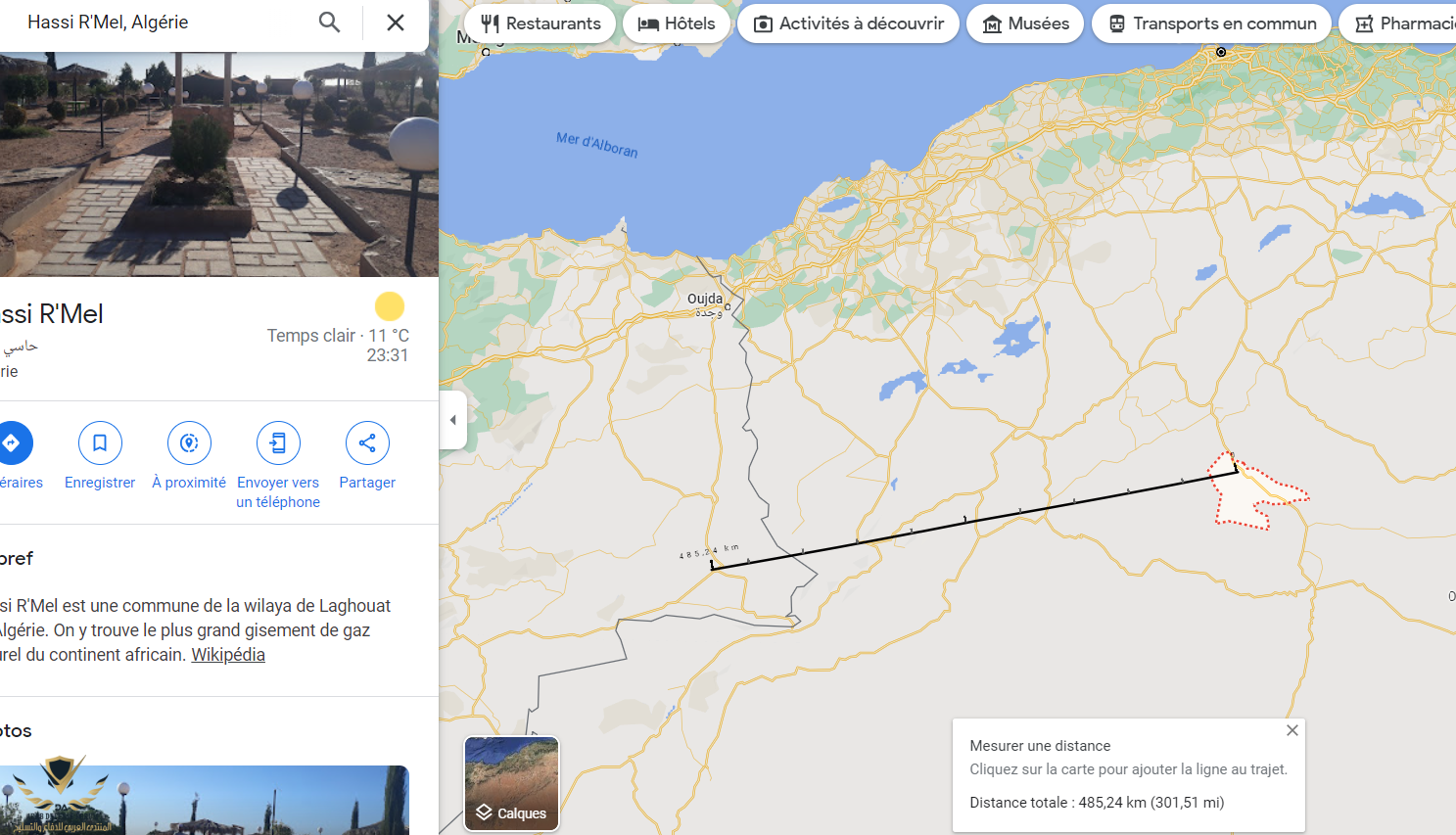
Task: Select the Hôtels category chip
Action: 677,23
